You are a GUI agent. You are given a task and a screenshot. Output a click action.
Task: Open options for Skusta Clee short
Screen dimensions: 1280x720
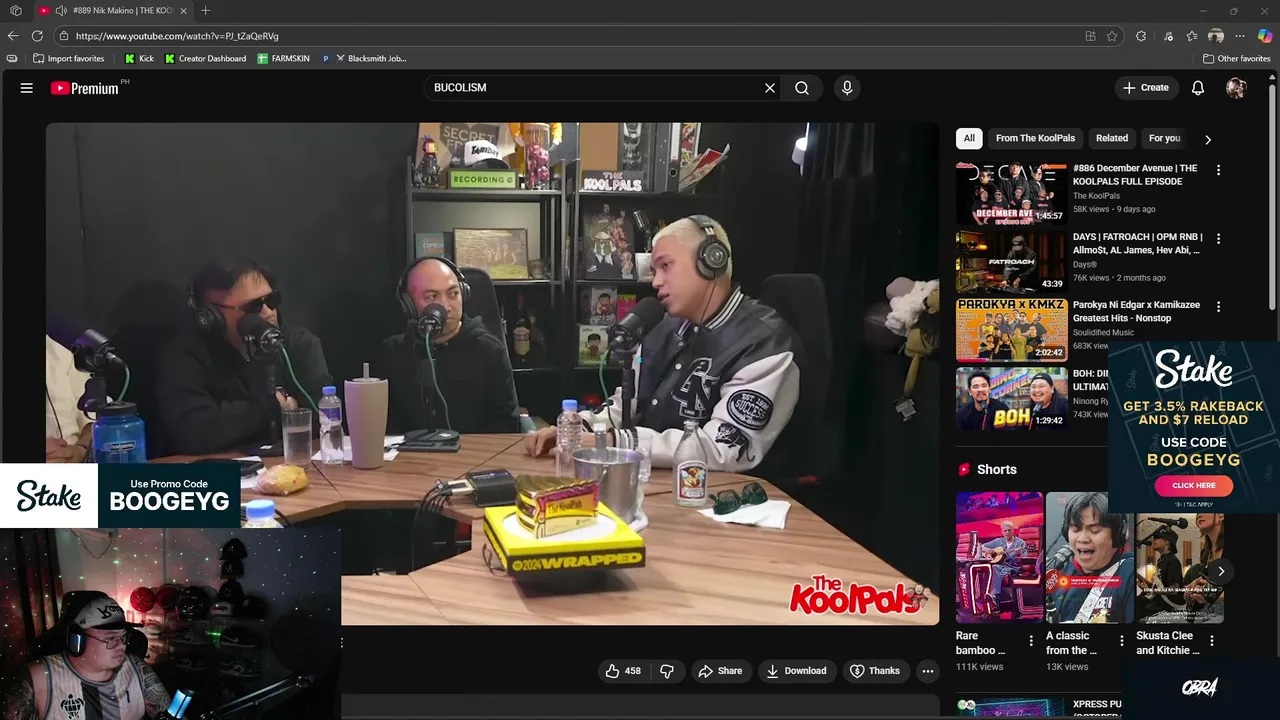tap(1212, 641)
